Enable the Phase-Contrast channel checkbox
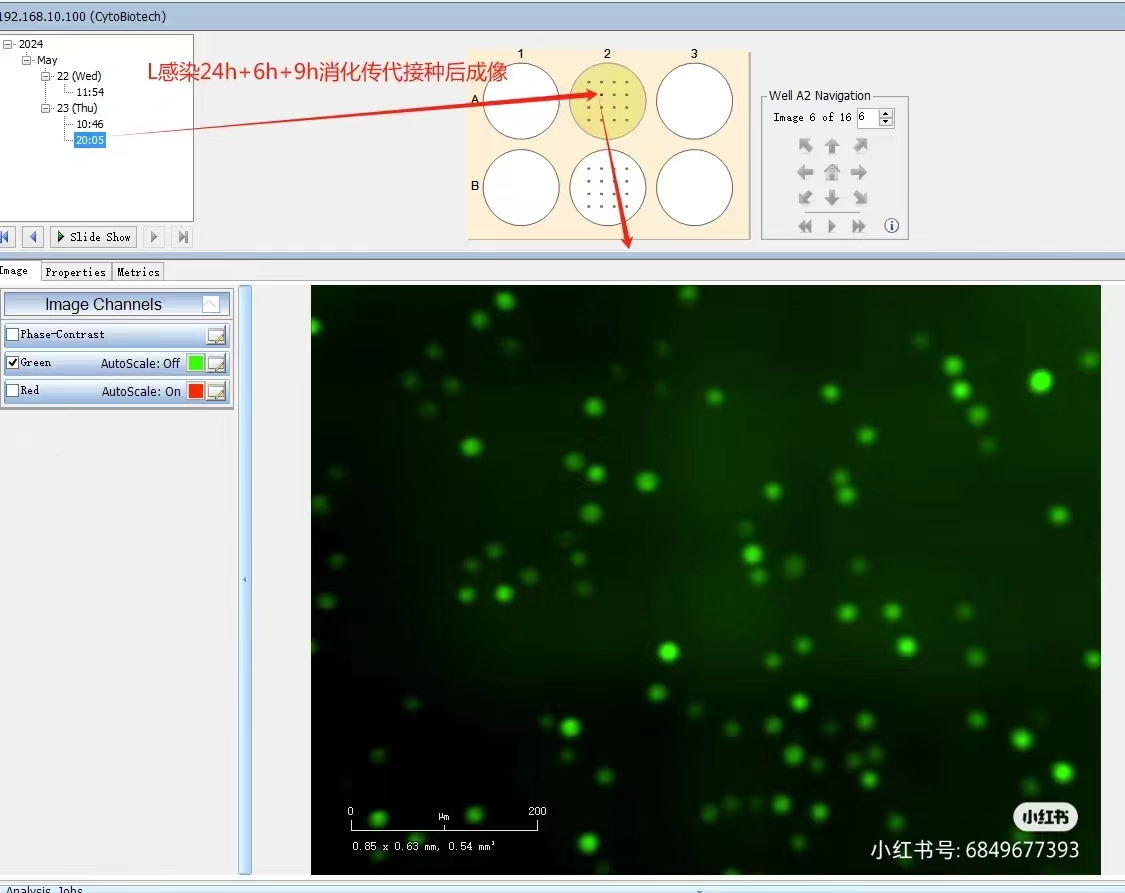1125x893 pixels. (12, 334)
